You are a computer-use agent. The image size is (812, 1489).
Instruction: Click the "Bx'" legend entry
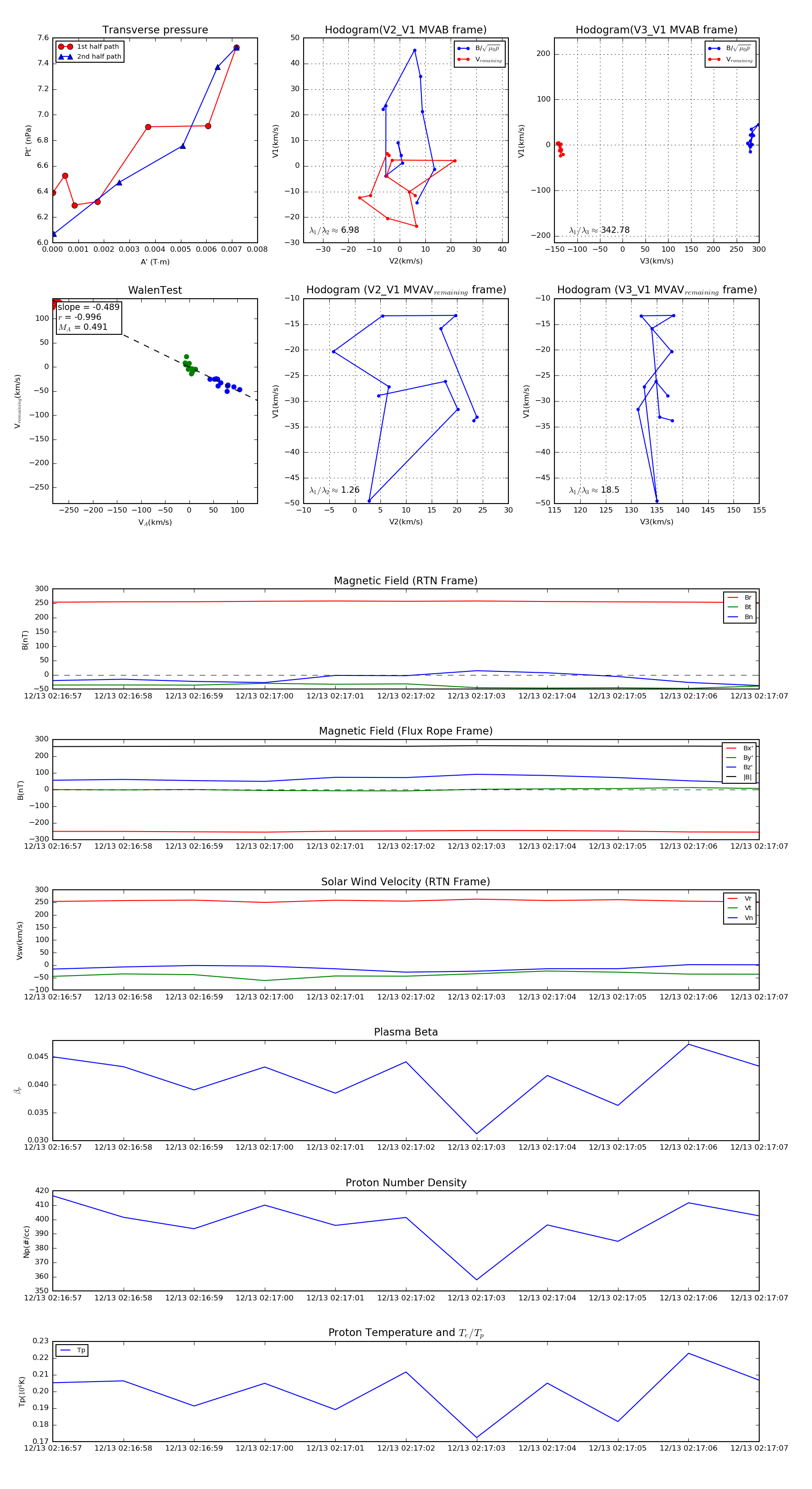point(739,749)
